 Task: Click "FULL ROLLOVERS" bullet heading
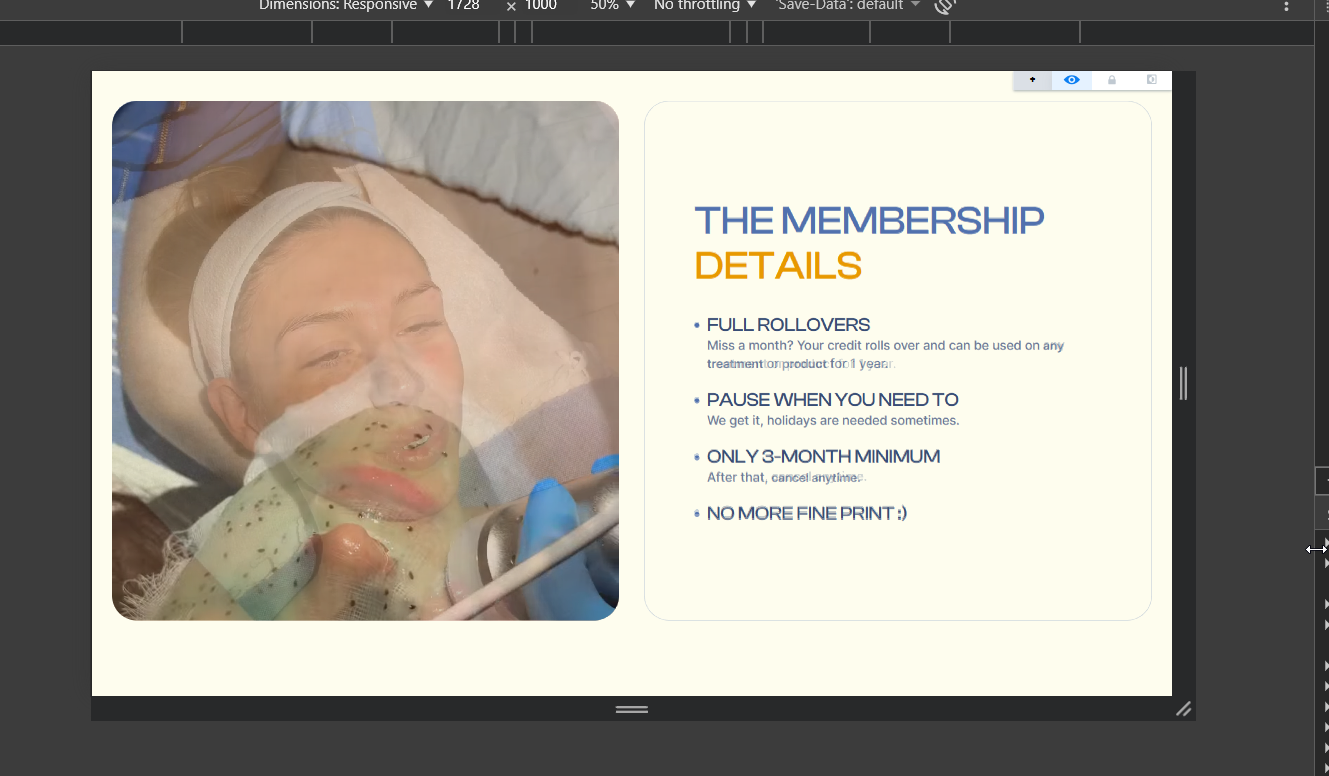tap(788, 325)
